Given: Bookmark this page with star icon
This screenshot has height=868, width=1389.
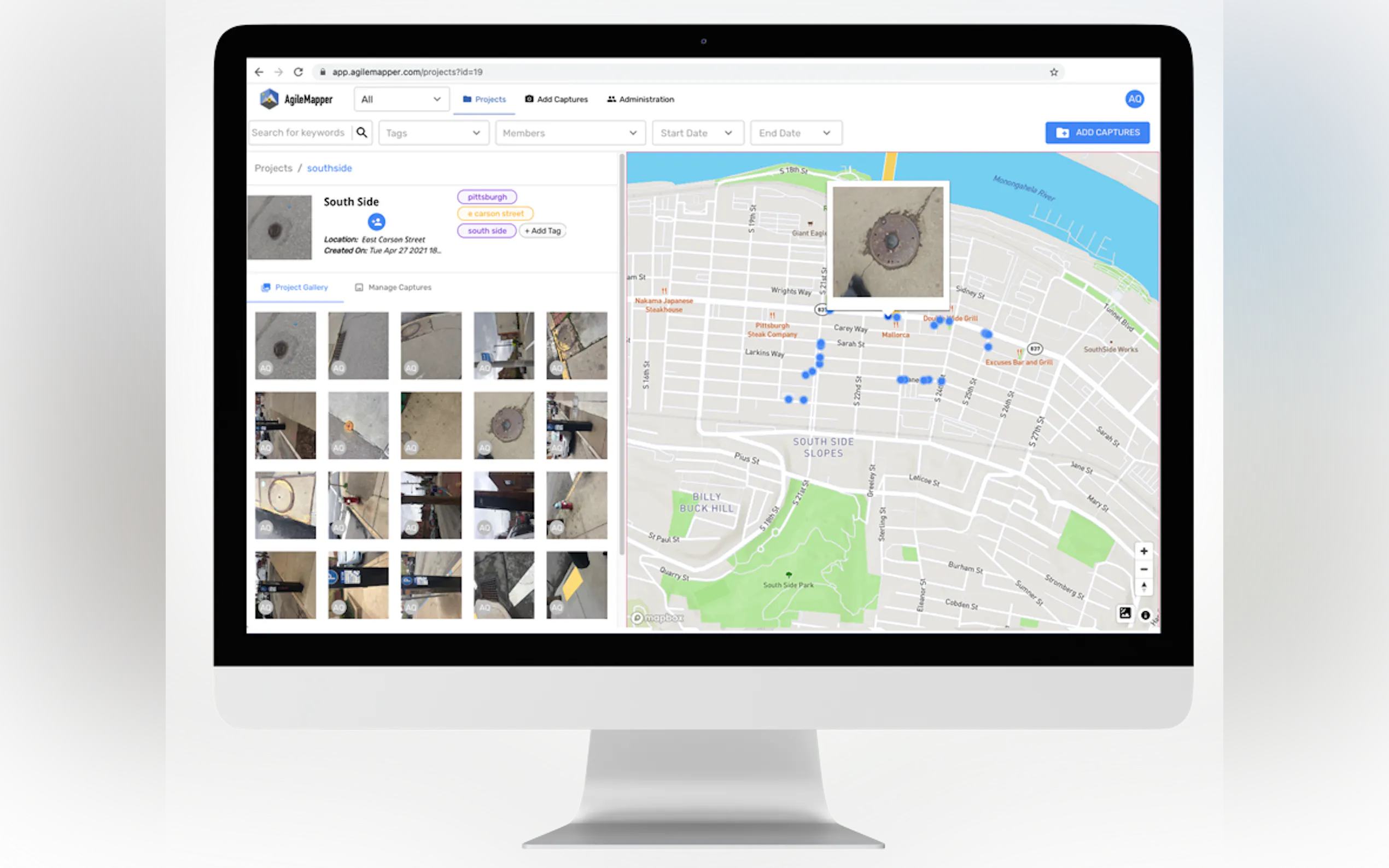Looking at the screenshot, I should pyautogui.click(x=1054, y=72).
